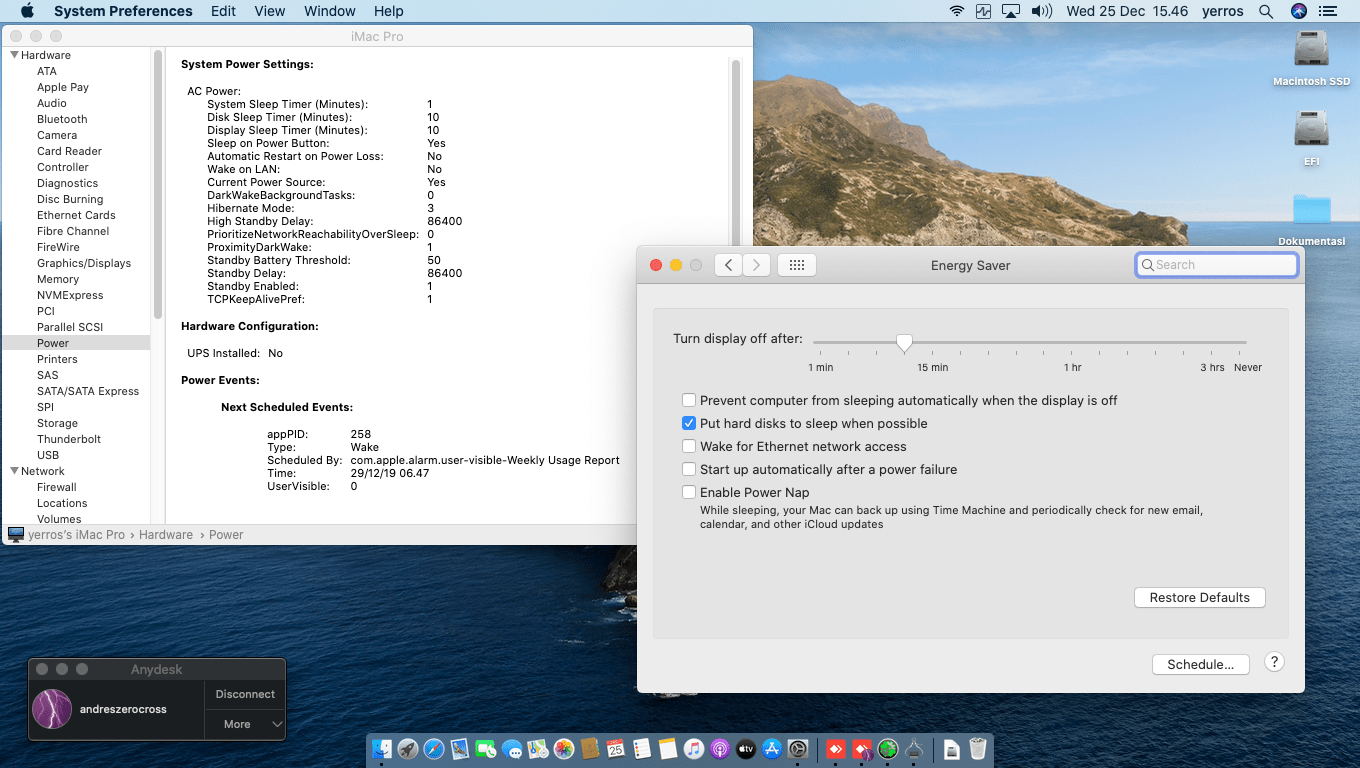
Task: Launch Launchpad rocket icon in the Dock
Action: pyautogui.click(x=407, y=748)
